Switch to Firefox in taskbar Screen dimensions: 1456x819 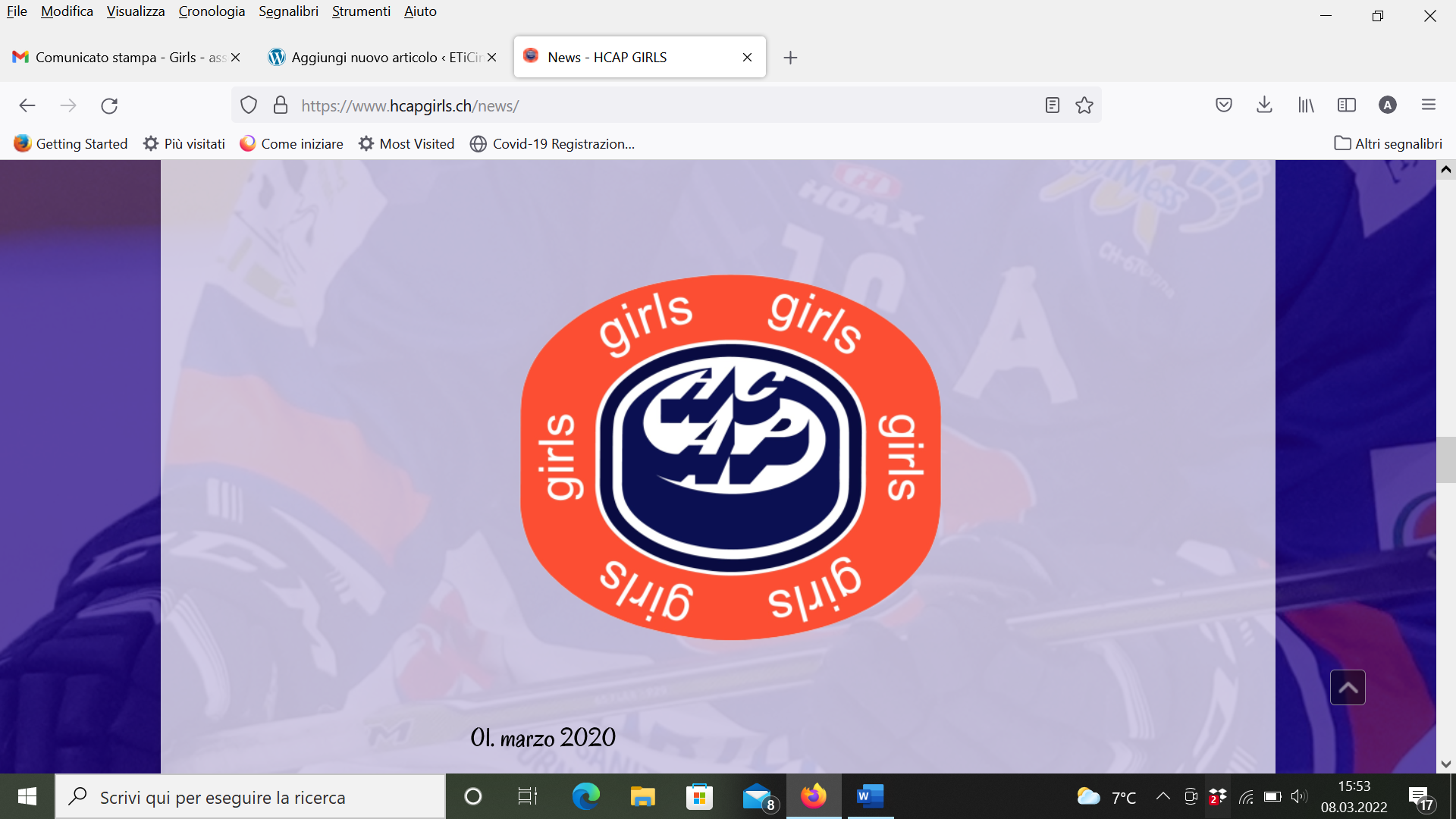(814, 796)
